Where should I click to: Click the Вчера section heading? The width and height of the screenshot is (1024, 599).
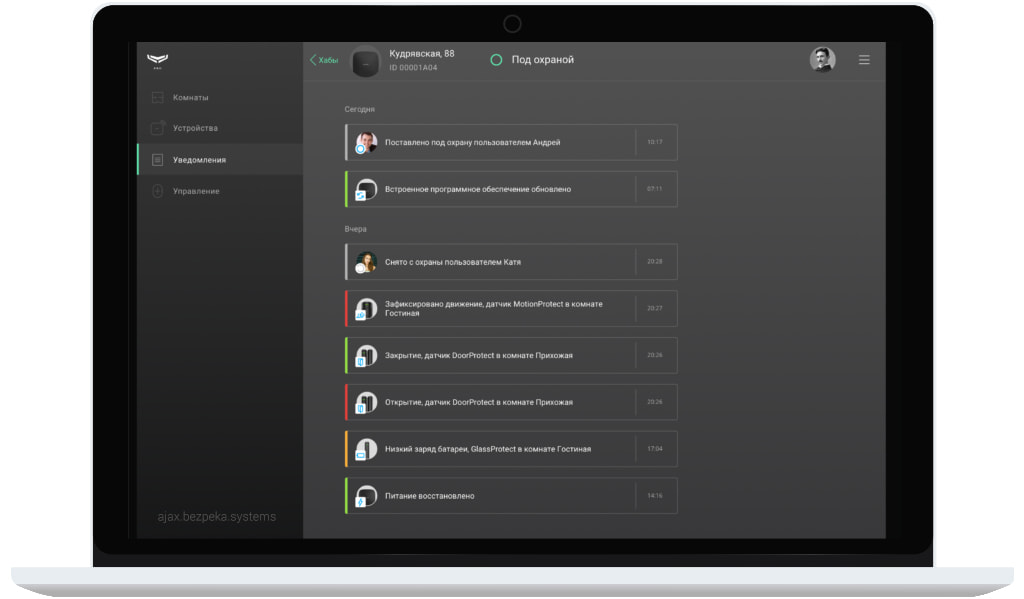355,229
